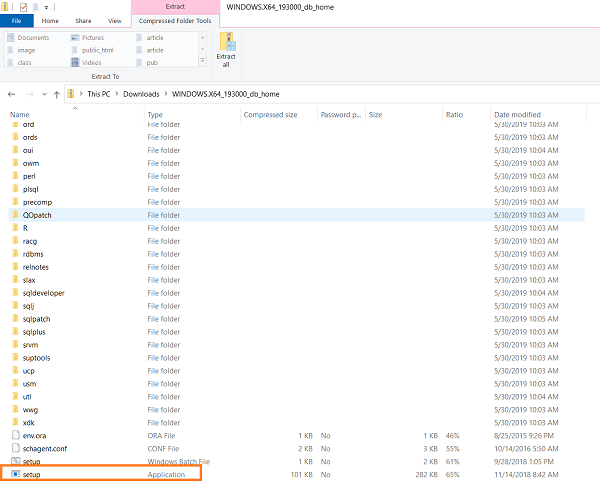
Task: Select the ords folder row
Action: (x=297, y=137)
